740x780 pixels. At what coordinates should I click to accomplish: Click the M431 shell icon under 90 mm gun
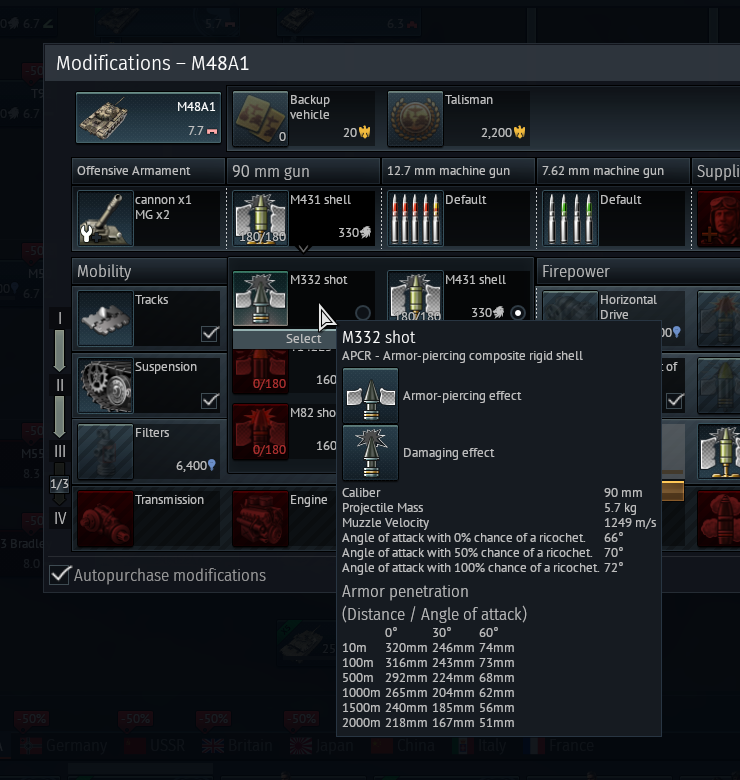click(260, 218)
